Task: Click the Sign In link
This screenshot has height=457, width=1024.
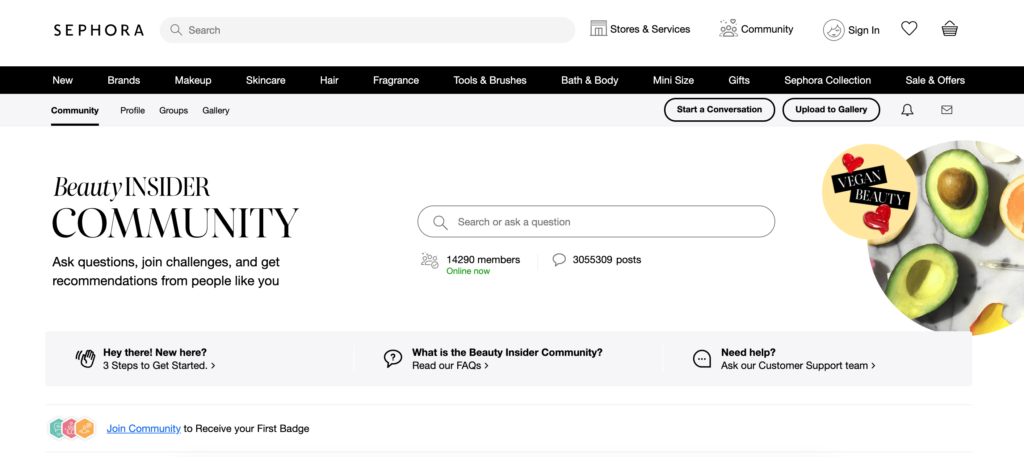Action: [863, 30]
